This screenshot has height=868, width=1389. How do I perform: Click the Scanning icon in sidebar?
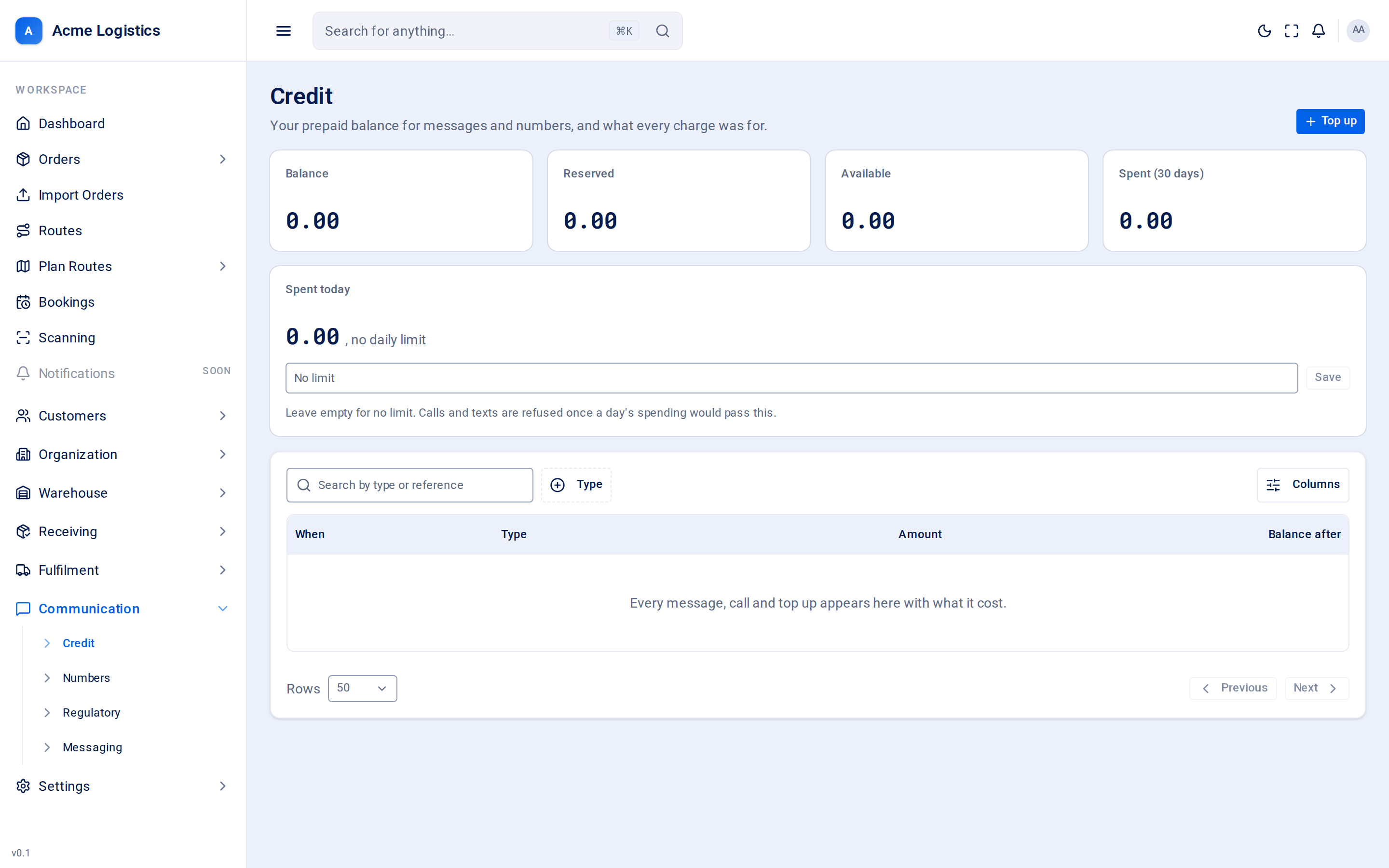(x=23, y=338)
